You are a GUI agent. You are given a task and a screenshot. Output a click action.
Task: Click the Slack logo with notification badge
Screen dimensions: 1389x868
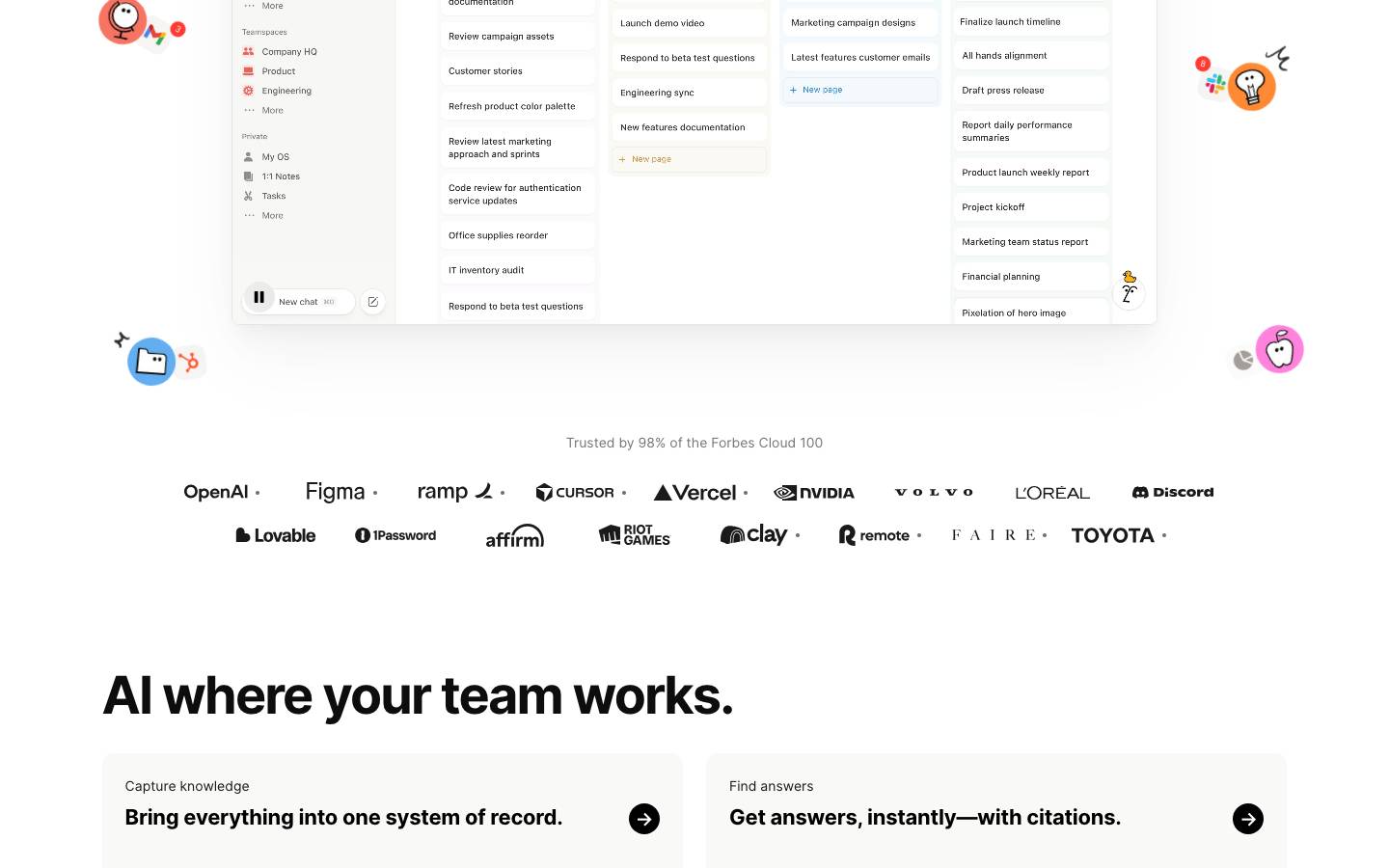click(x=1213, y=83)
